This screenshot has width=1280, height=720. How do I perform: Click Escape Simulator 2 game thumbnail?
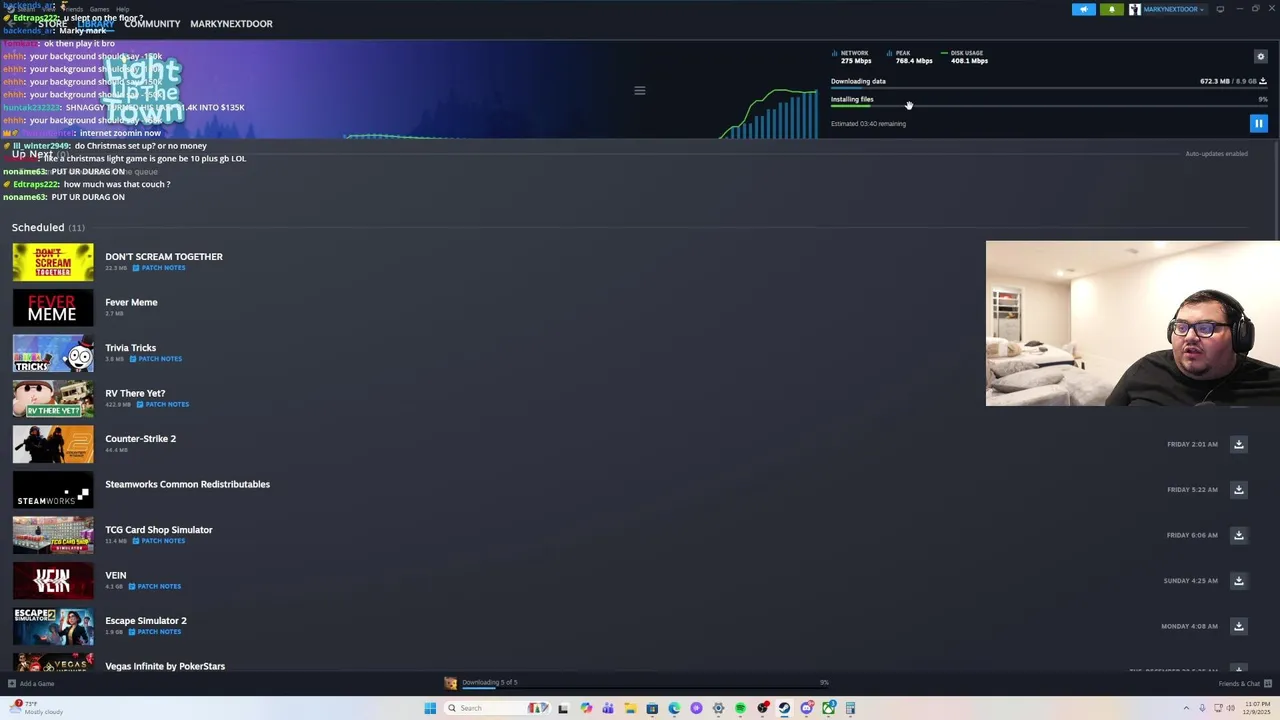point(53,626)
